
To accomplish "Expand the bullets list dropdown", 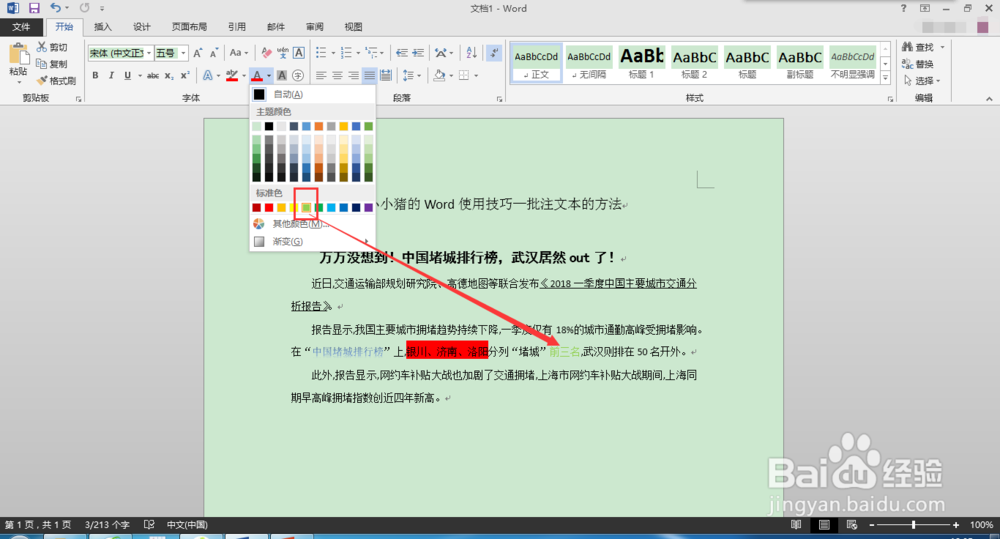I will (333, 53).
